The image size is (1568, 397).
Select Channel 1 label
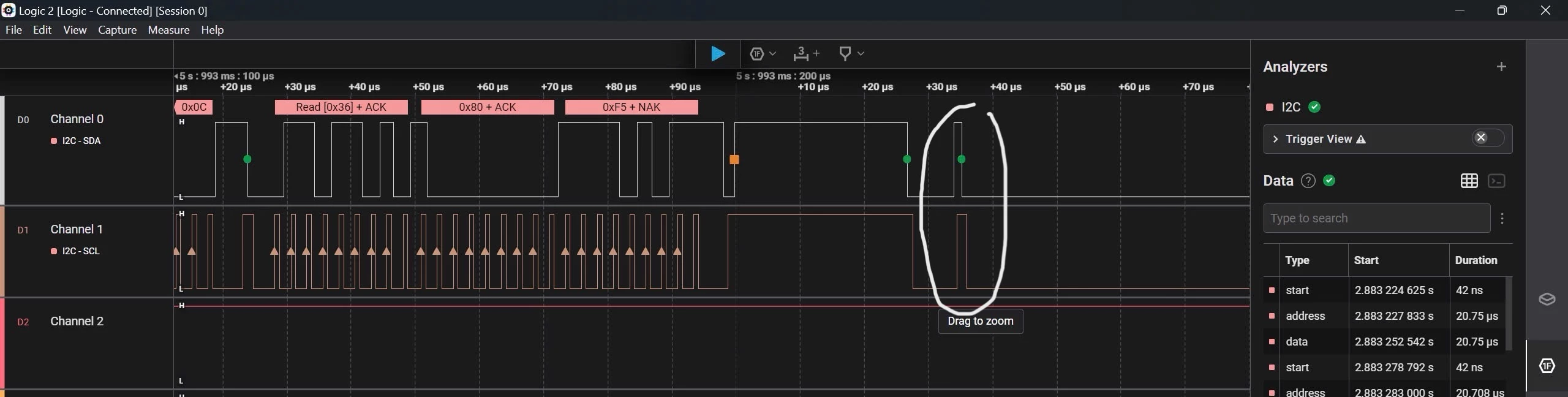pos(77,229)
